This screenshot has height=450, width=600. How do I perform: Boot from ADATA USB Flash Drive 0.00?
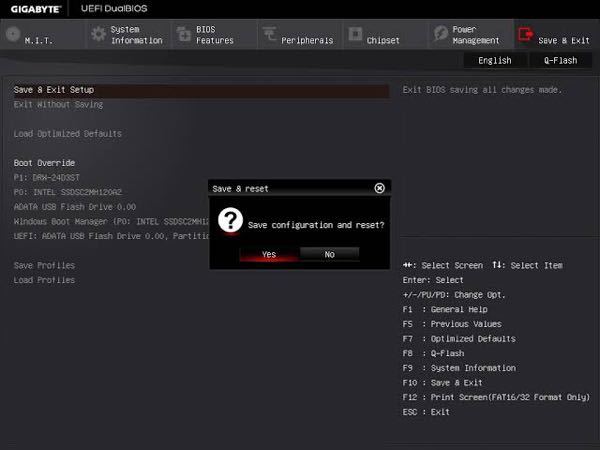[75, 207]
